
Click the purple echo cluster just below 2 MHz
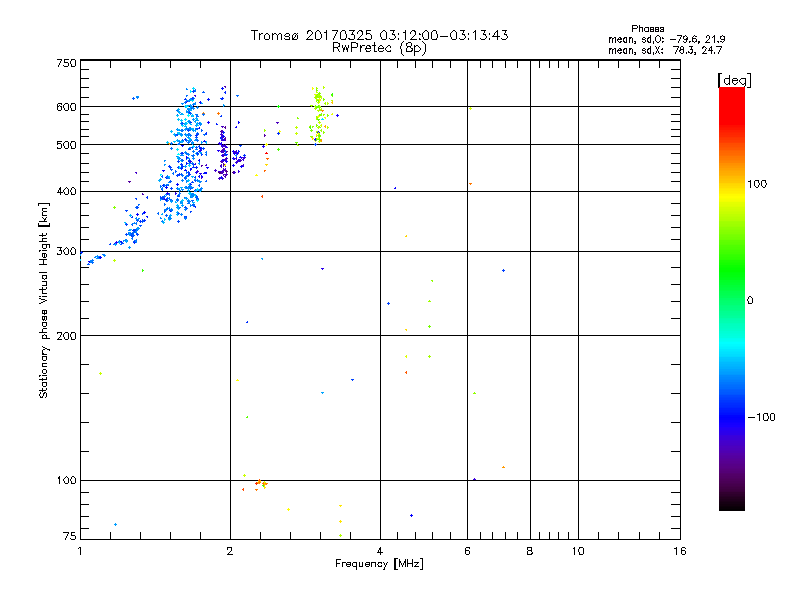[x=223, y=153]
